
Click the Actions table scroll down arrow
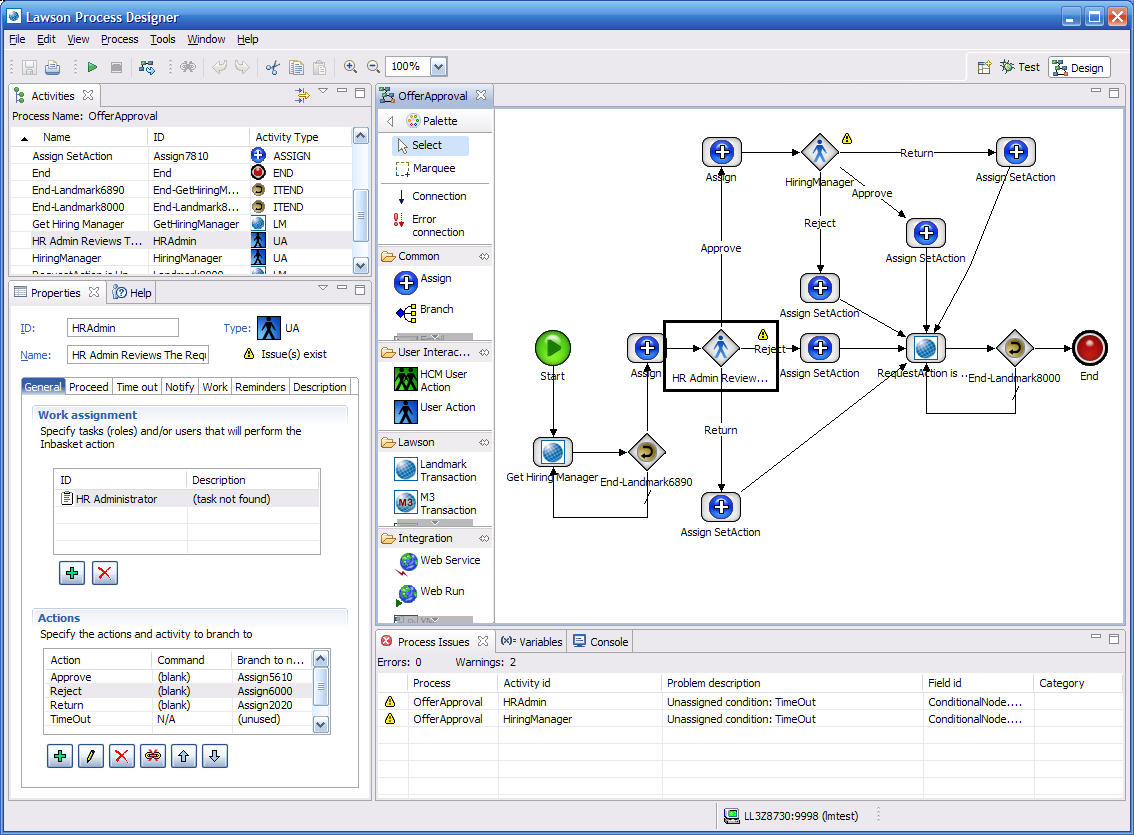point(321,725)
